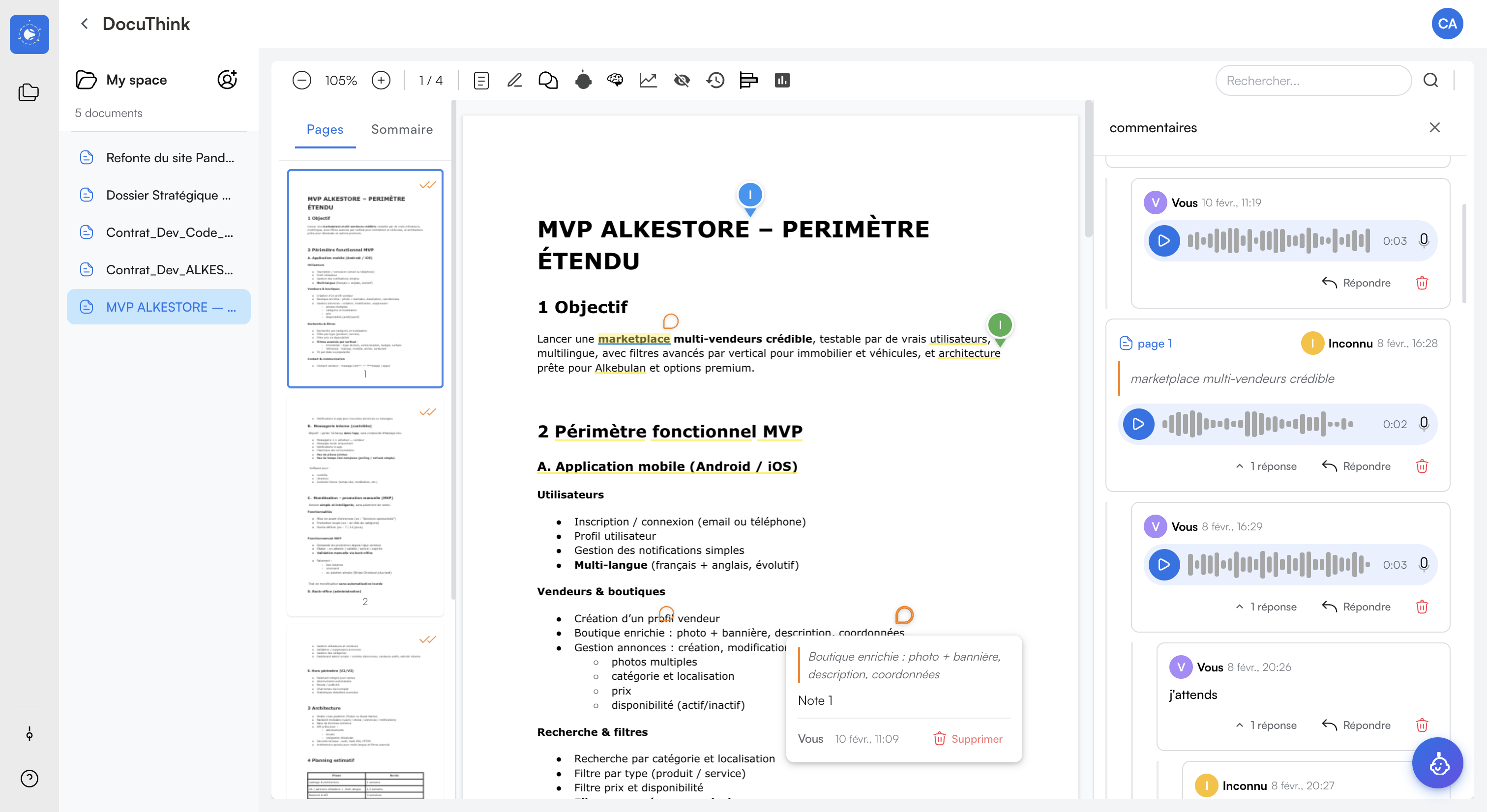The height and width of the screenshot is (812, 1487).
Task: Open the brain AI tool icon
Action: (615, 80)
